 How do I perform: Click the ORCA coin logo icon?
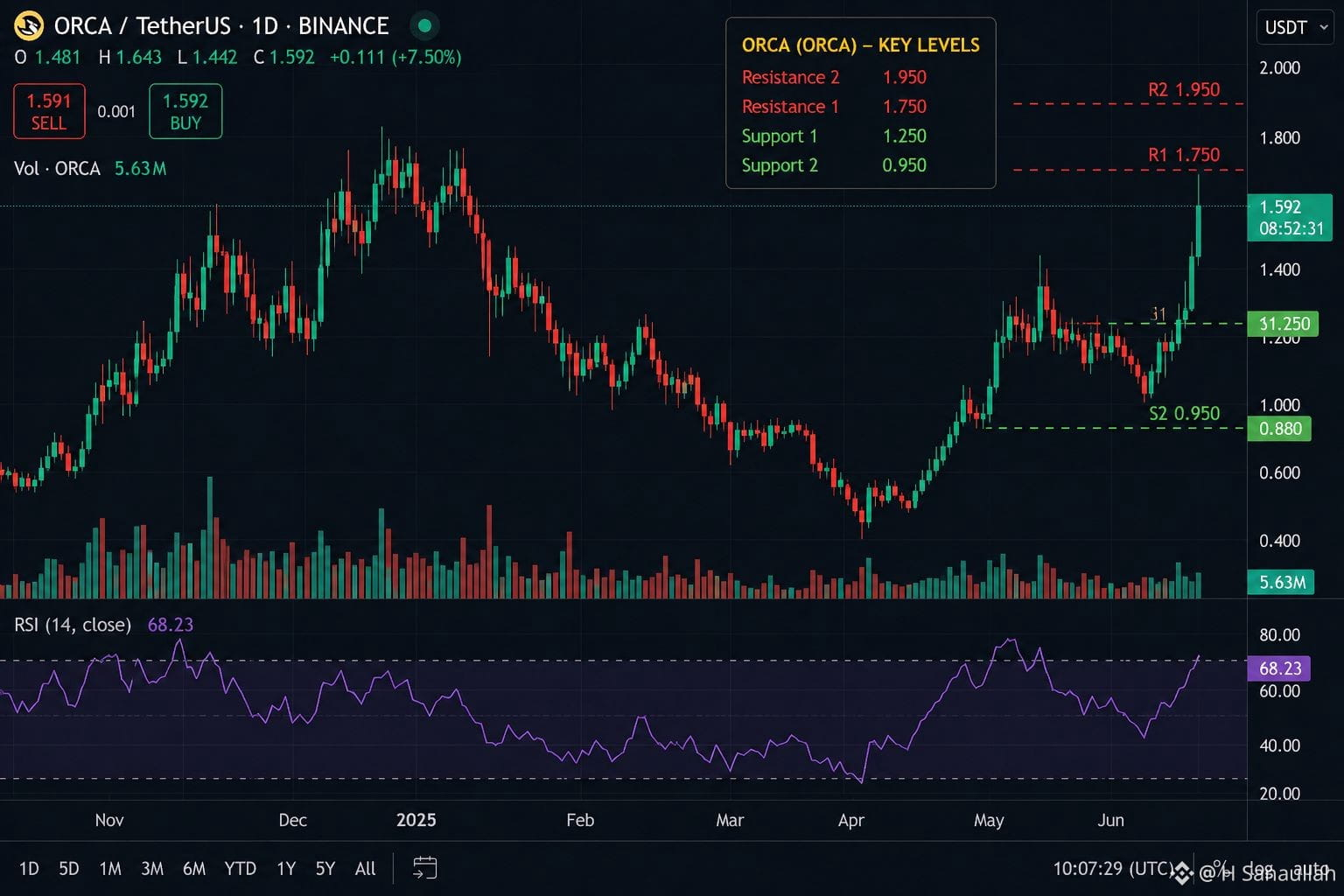29,26
